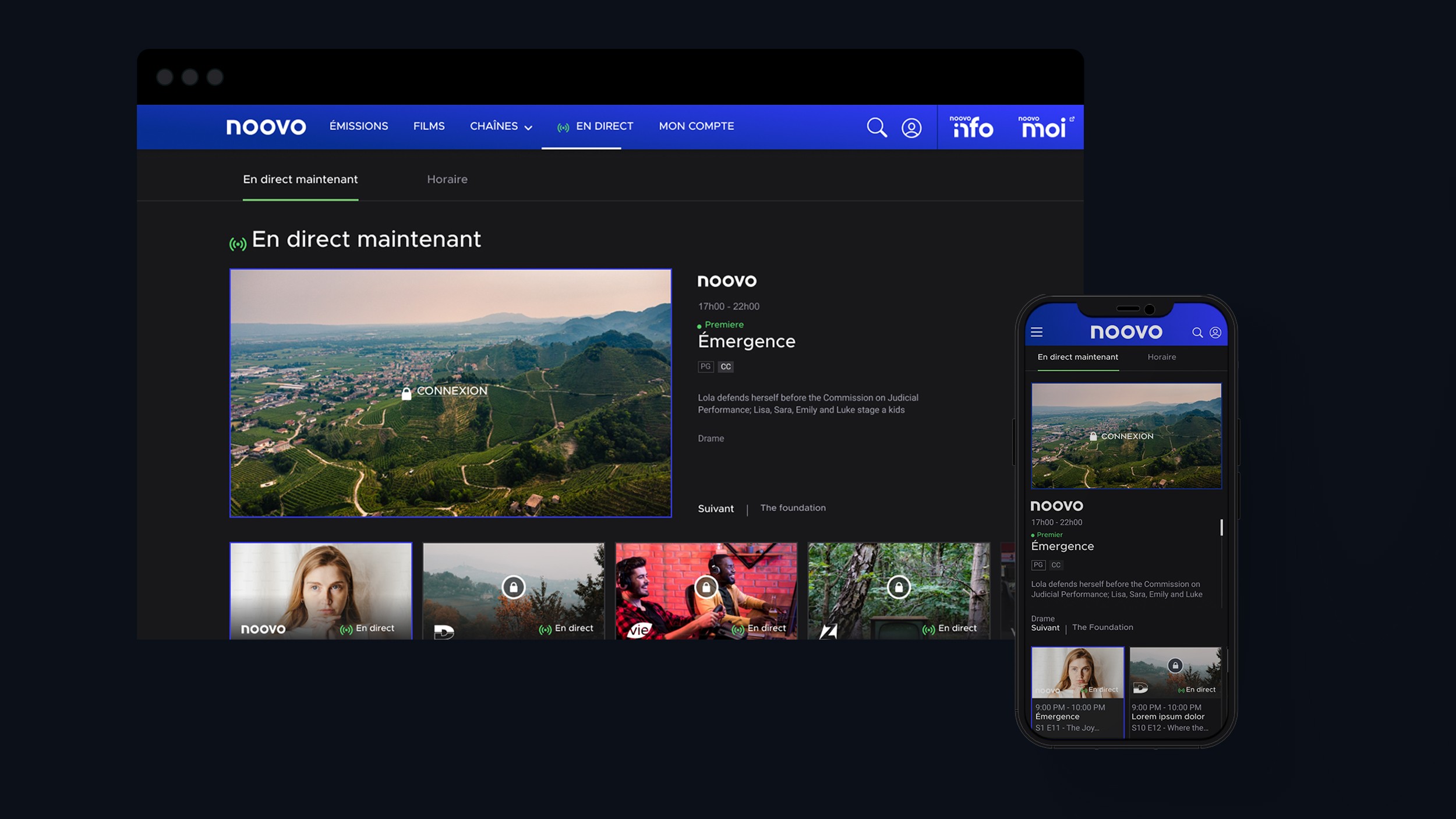Click The foundation next program link
The image size is (1456, 819).
tap(793, 508)
